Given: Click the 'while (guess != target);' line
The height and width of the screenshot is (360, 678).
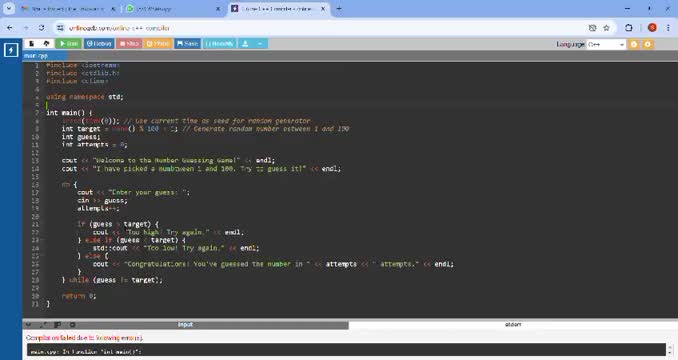Looking at the screenshot, I should tap(112, 280).
